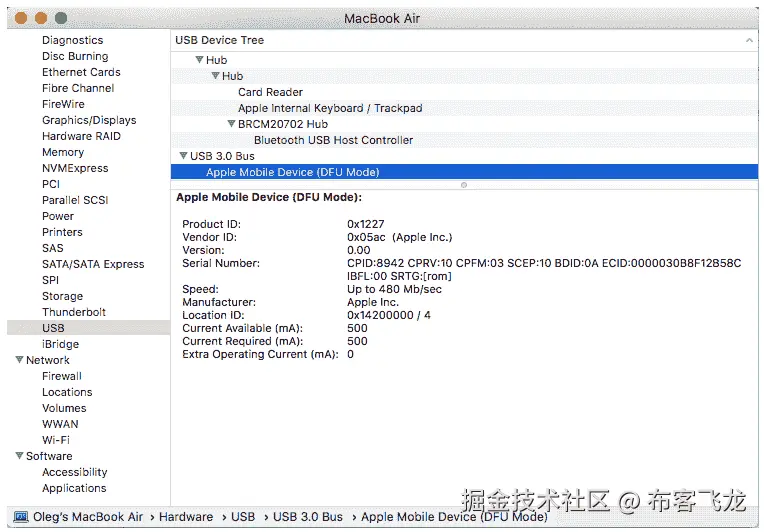Select Card Reader in the device tree
Image resolution: width=764 pixels, height=532 pixels.
pos(464,92)
